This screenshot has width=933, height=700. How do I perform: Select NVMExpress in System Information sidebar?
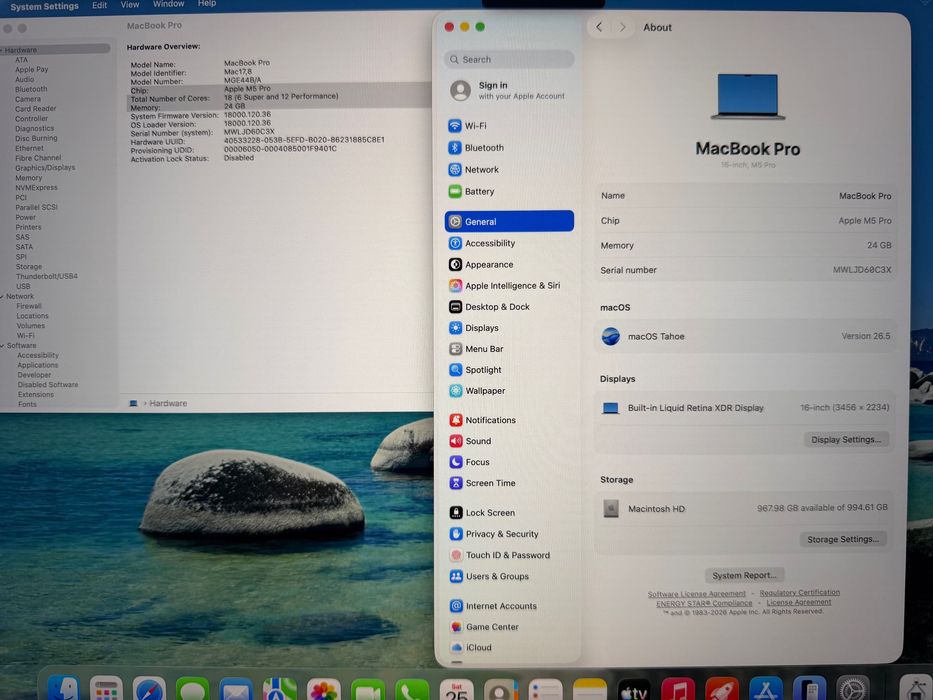point(36,188)
